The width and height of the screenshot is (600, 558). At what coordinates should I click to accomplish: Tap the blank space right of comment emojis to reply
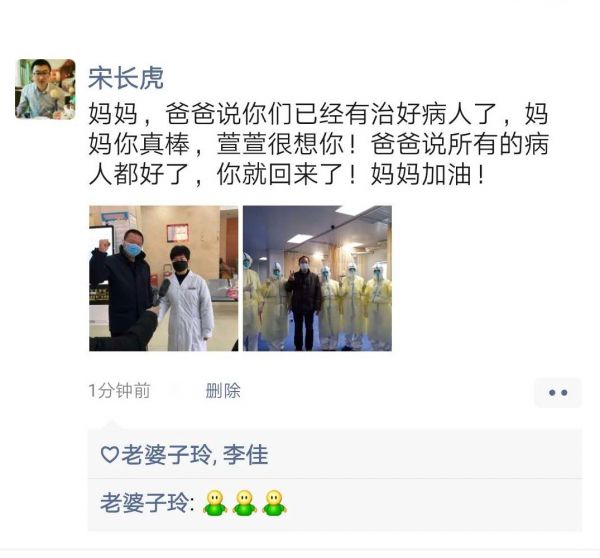pos(432,504)
